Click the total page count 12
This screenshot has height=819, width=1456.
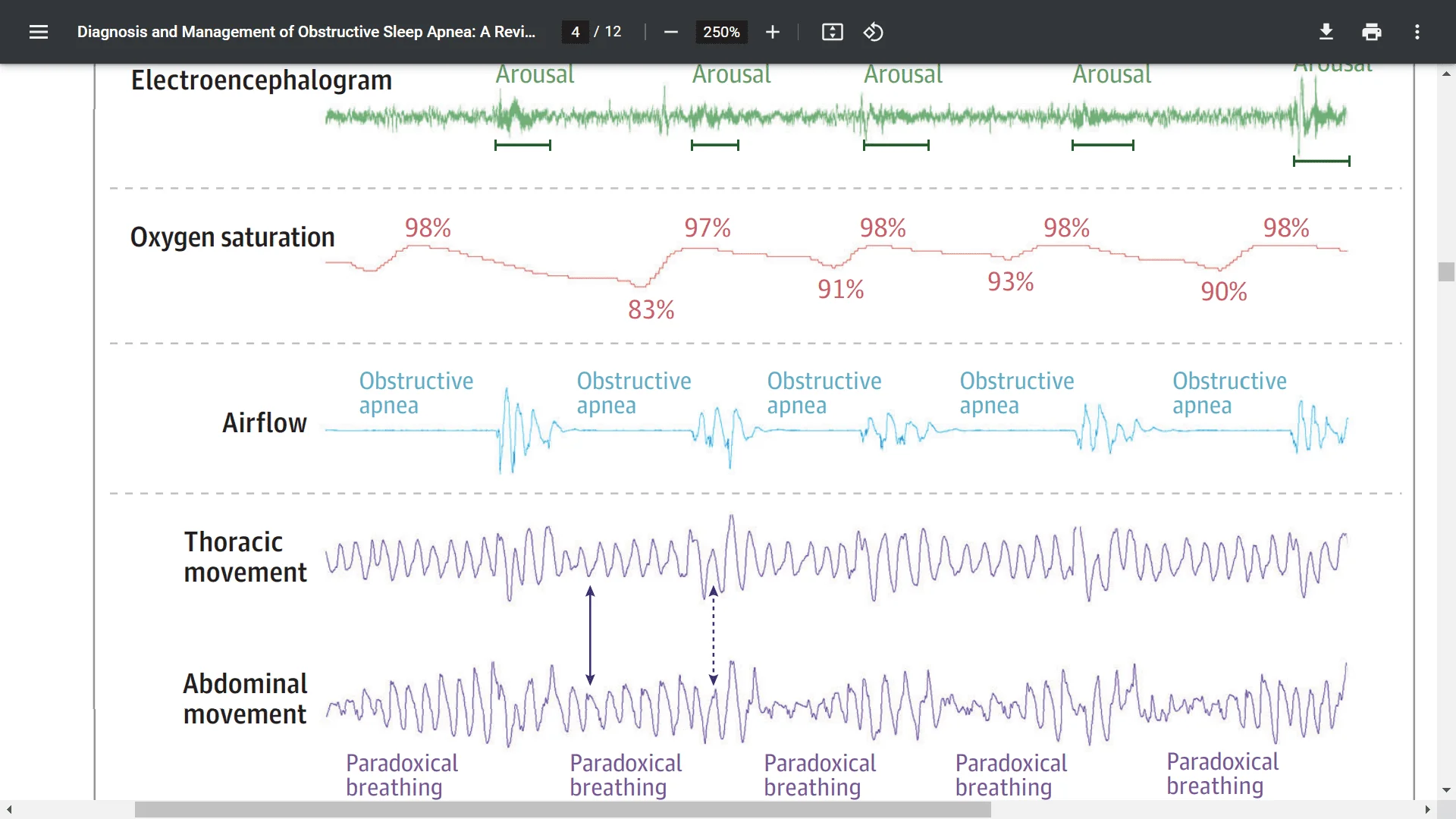(613, 32)
